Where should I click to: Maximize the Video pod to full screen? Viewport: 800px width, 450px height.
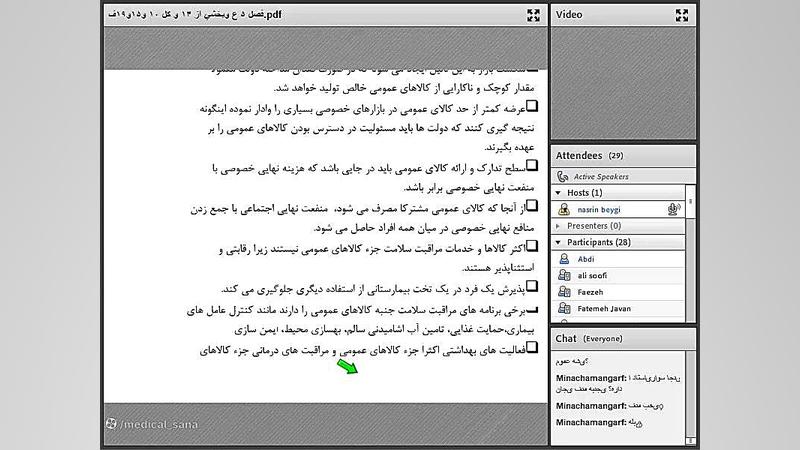tap(682, 15)
